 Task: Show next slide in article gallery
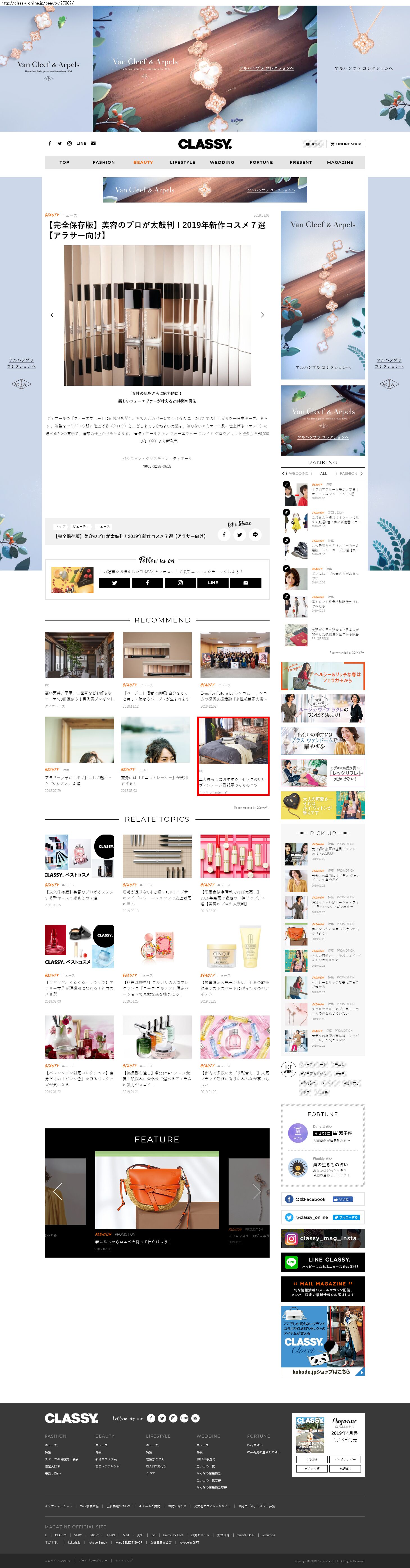click(x=262, y=315)
